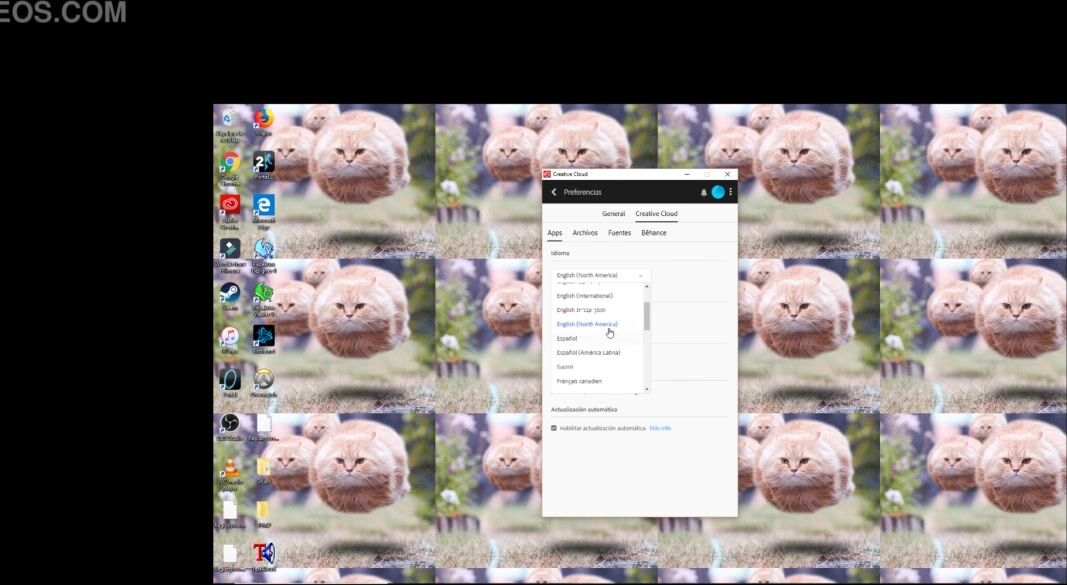The image size is (1067, 585).
Task: Open notifications bell in Creative Cloud
Action: 704,192
